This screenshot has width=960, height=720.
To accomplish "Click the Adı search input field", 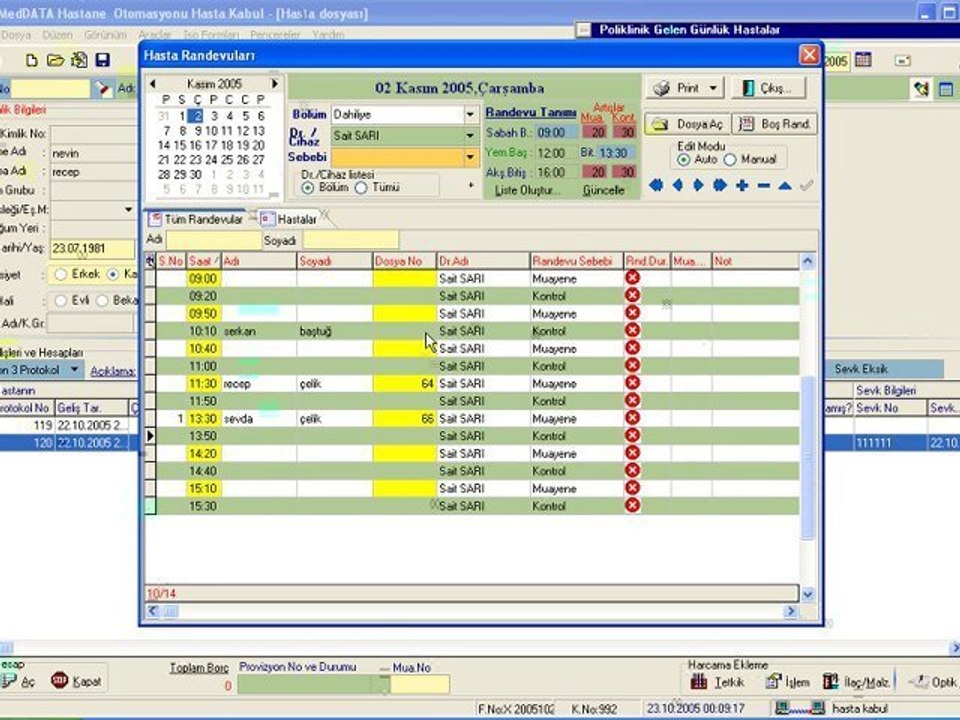I will [214, 240].
